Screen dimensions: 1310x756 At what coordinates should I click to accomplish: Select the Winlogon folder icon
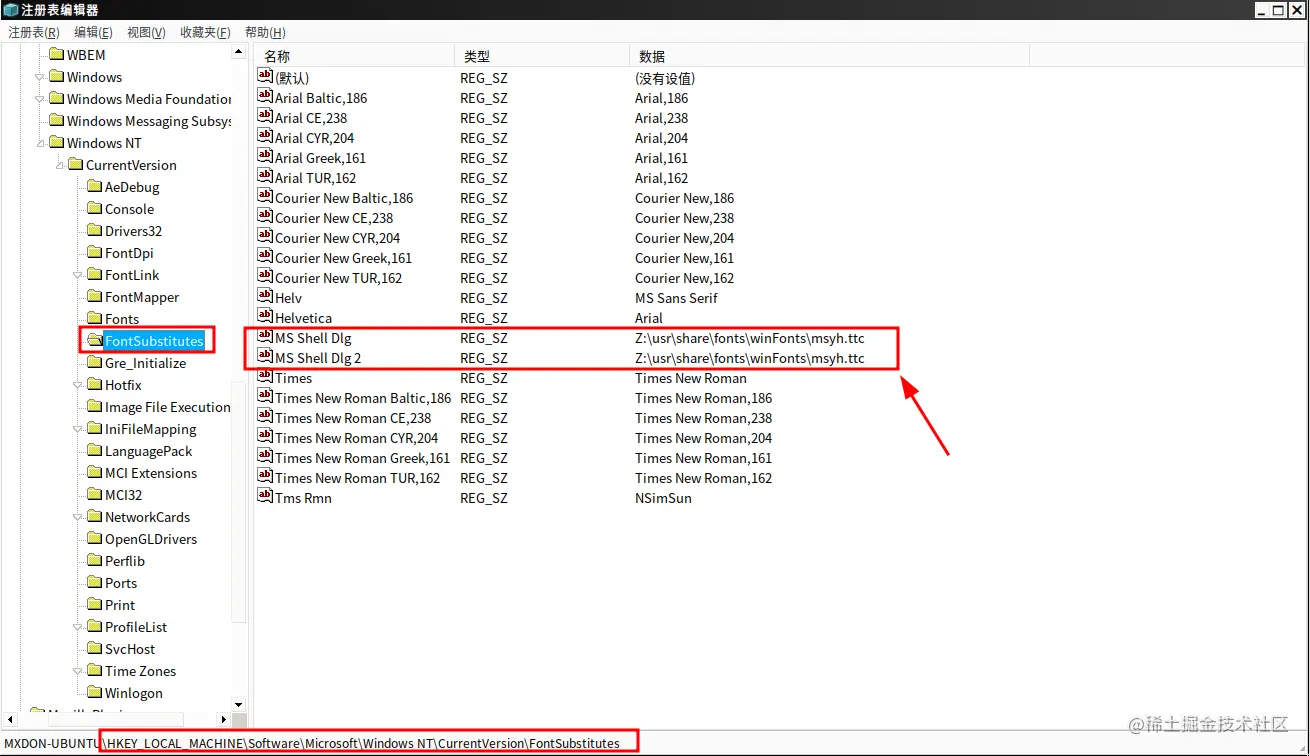[x=95, y=693]
